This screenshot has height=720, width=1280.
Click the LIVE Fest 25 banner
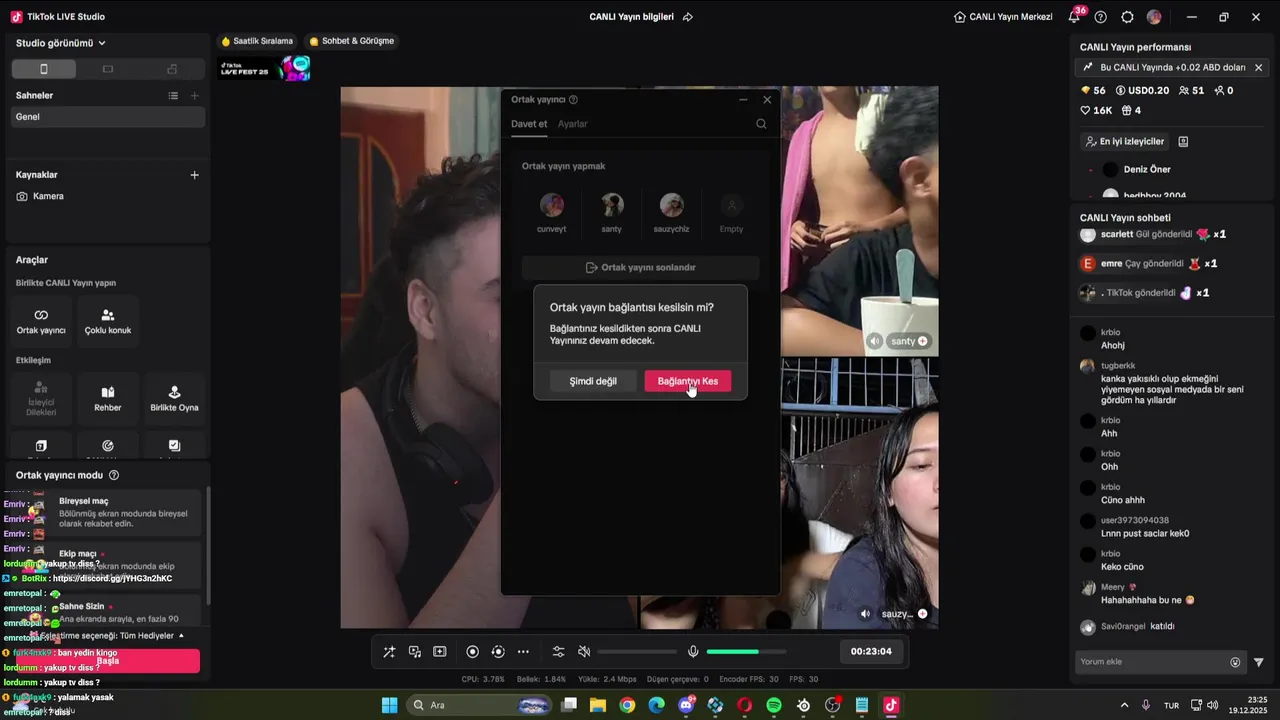(265, 68)
